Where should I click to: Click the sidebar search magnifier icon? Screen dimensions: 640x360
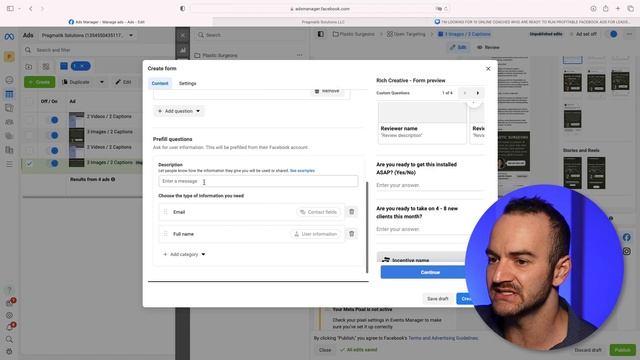[9, 339]
